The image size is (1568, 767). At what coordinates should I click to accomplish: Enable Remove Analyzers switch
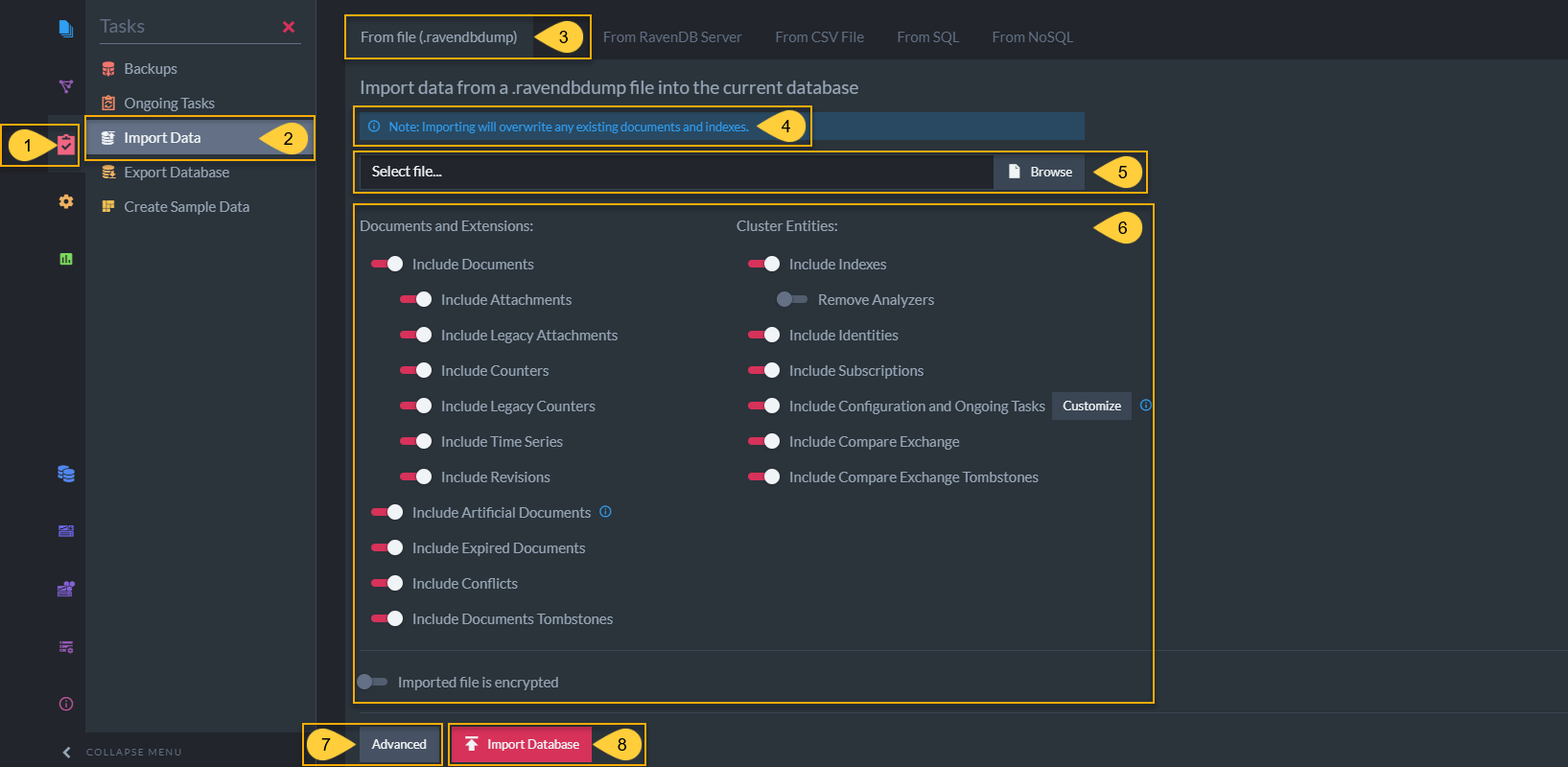pyautogui.click(x=792, y=299)
